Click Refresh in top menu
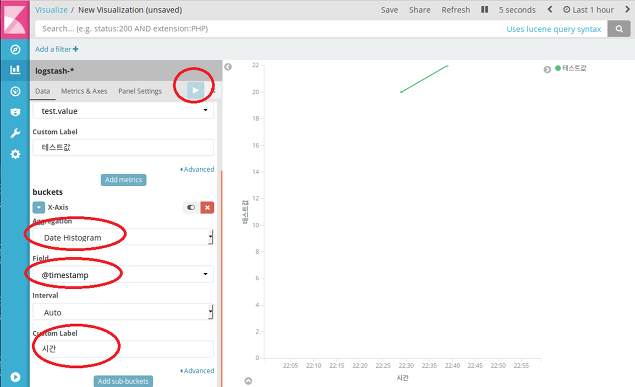635x387 pixels. (x=456, y=10)
